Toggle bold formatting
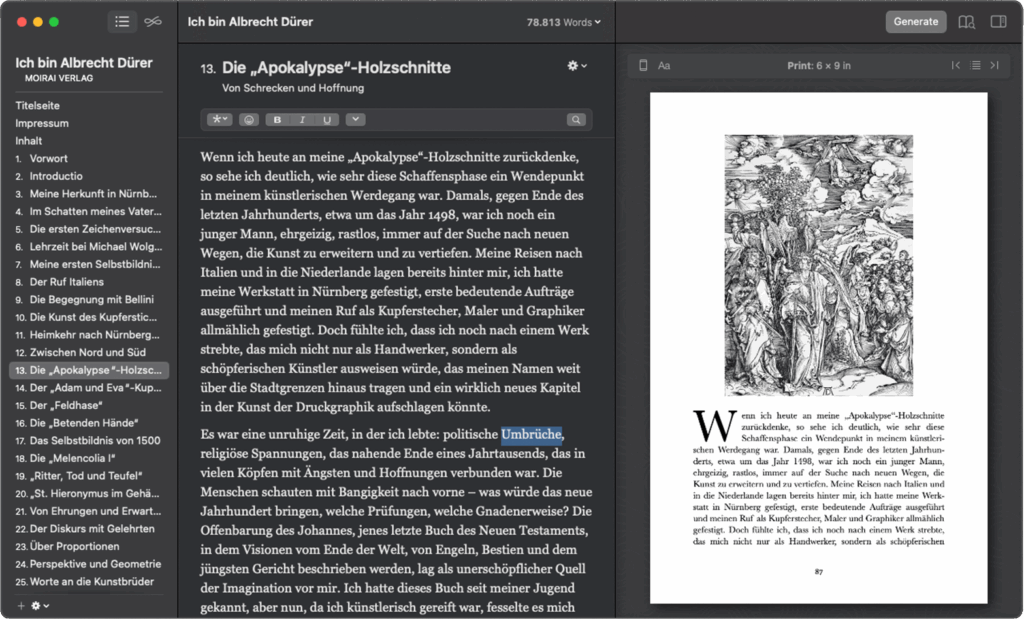Screen dimensions: 1024x619 tap(278, 119)
